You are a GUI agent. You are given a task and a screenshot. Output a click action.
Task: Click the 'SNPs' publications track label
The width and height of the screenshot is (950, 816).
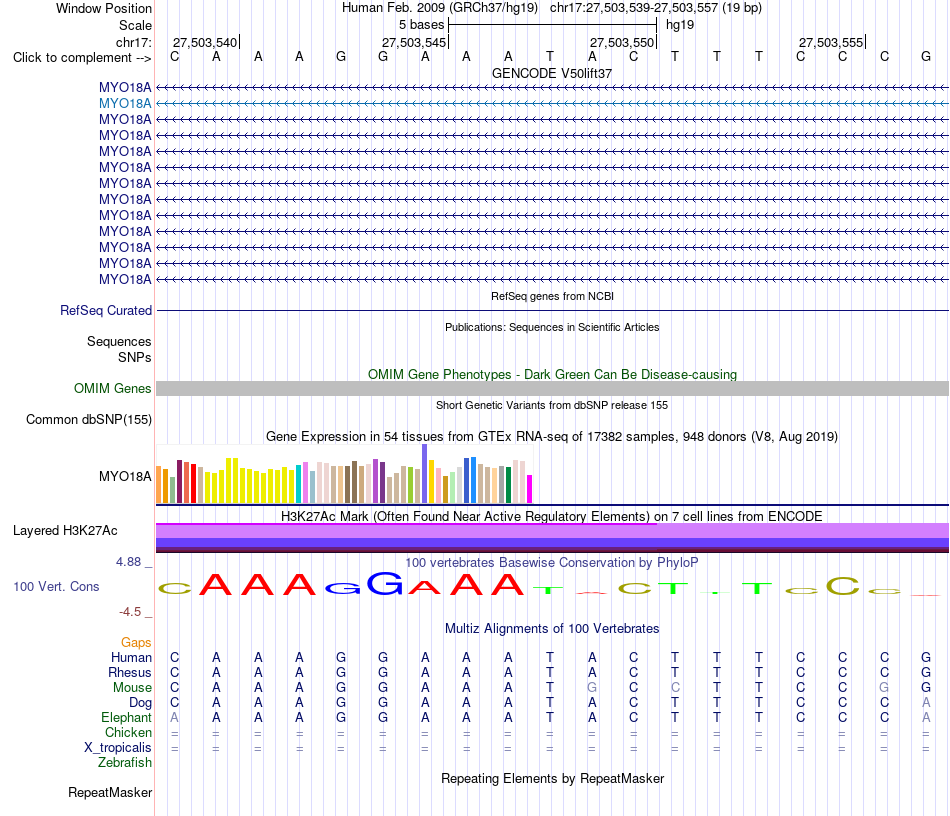point(135,357)
